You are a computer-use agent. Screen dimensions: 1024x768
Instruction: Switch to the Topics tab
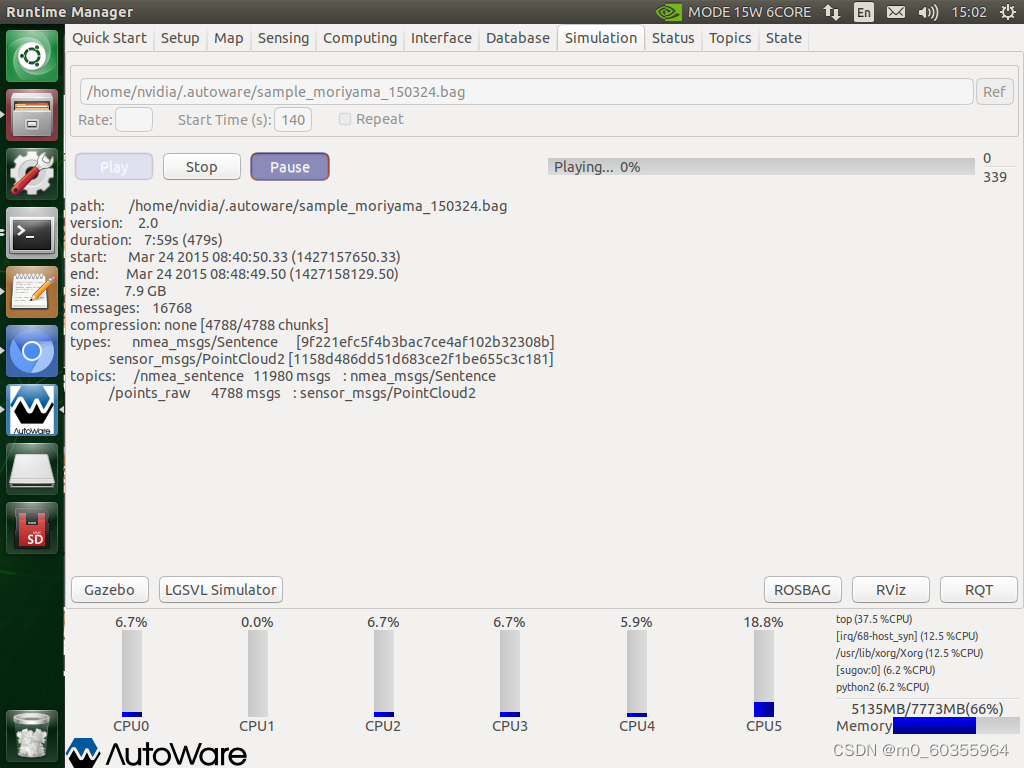(730, 38)
